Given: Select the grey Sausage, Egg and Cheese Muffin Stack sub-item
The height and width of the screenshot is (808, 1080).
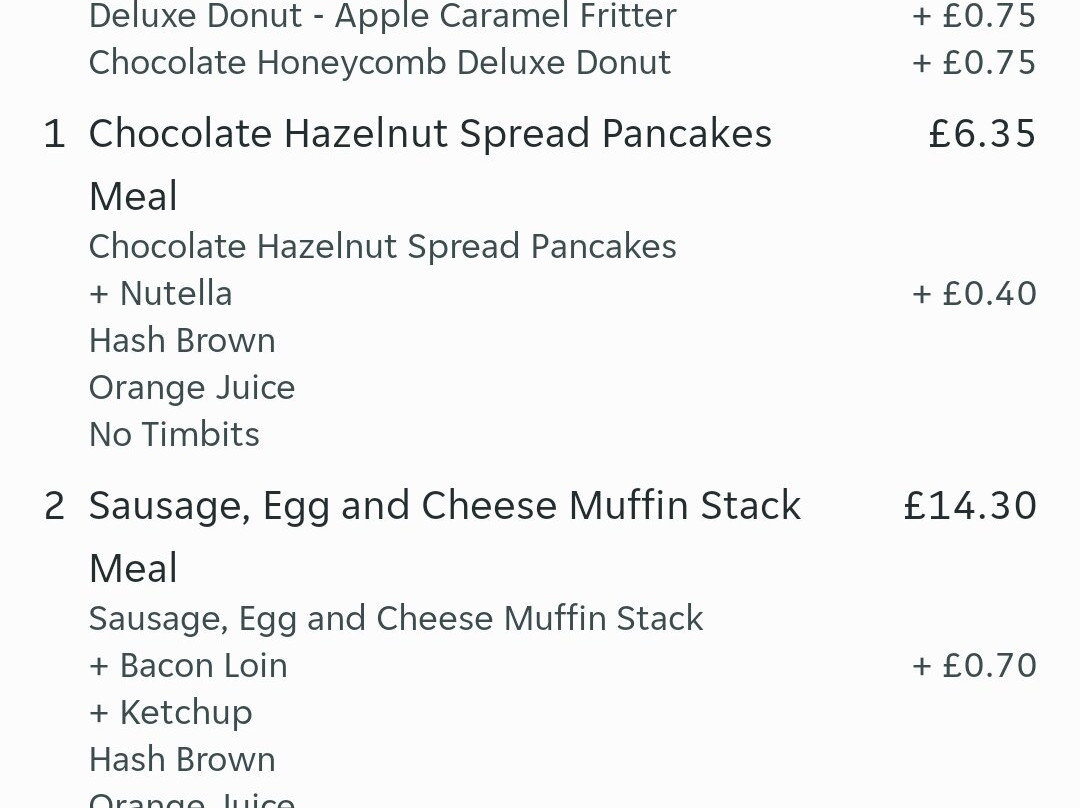Looking at the screenshot, I should [x=396, y=618].
